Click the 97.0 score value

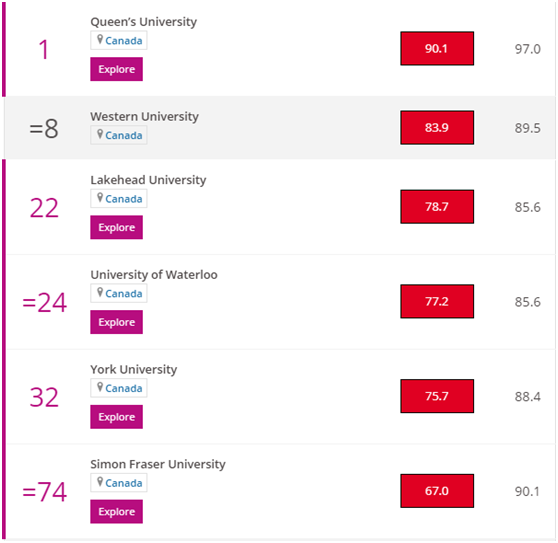coord(527,49)
